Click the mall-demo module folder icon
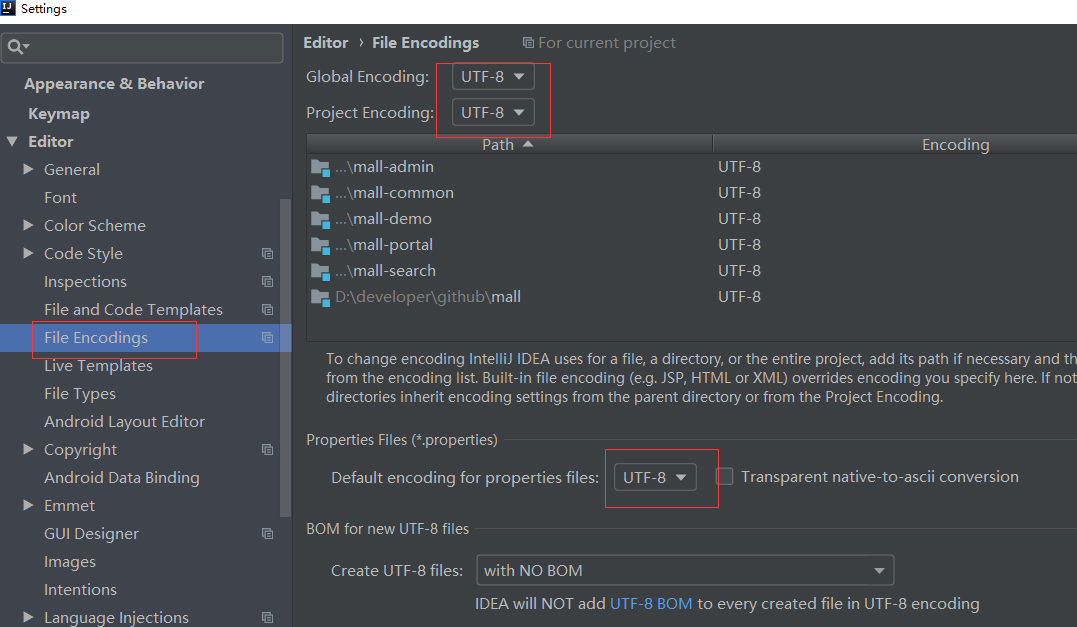Image resolution: width=1077 pixels, height=627 pixels. [x=320, y=219]
